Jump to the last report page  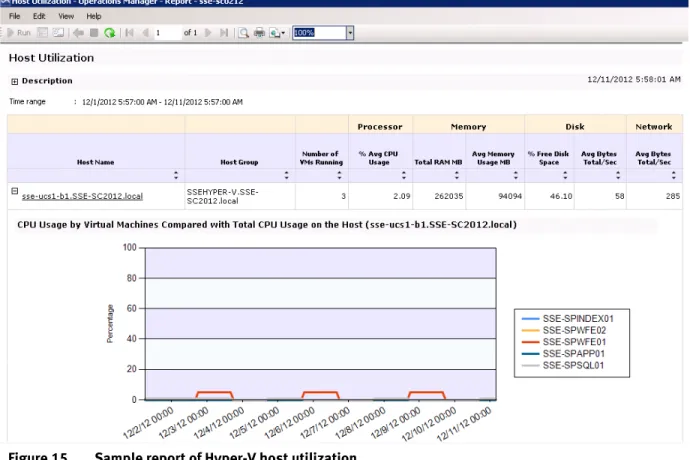(224, 33)
